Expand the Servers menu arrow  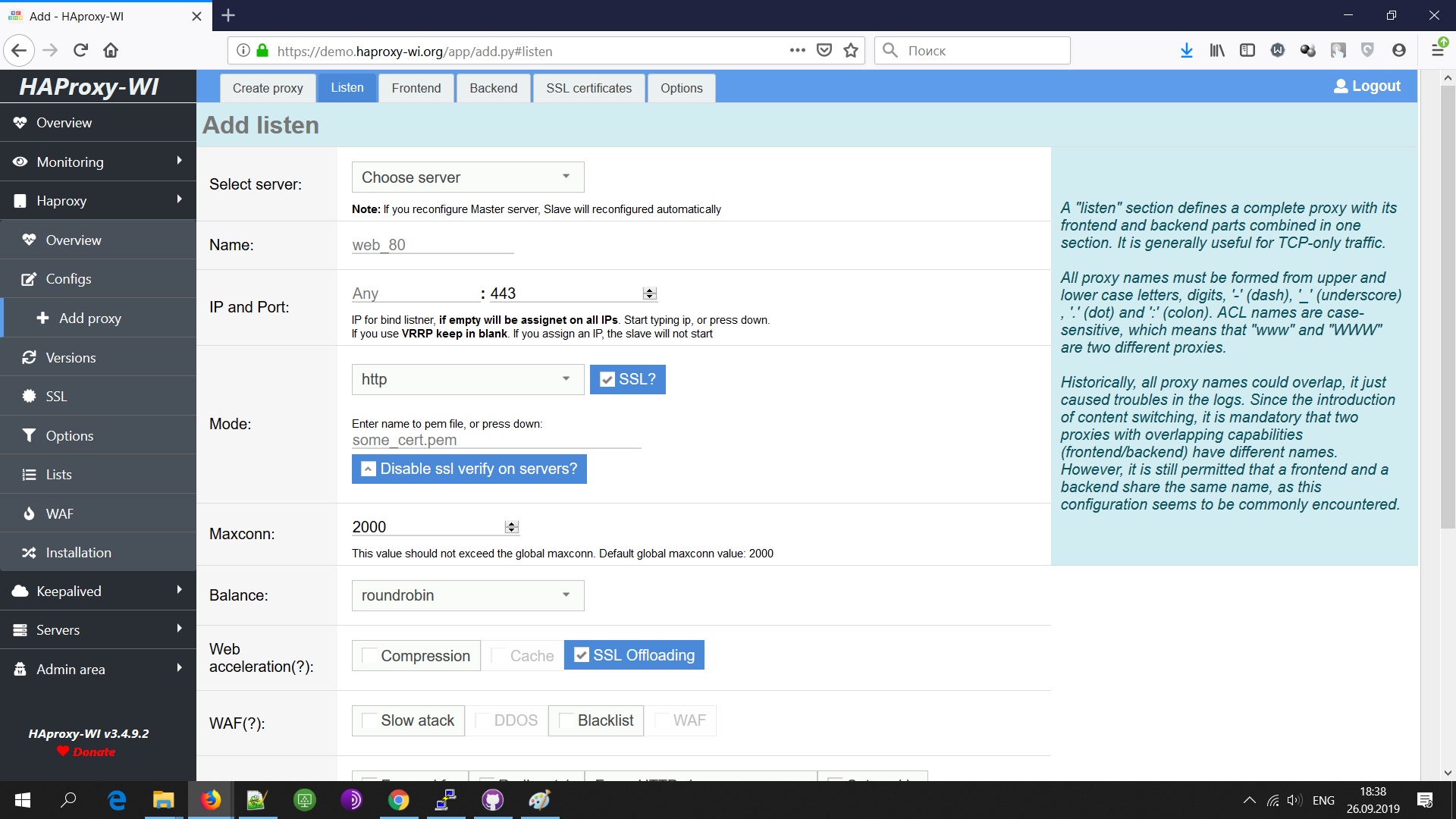click(x=179, y=629)
